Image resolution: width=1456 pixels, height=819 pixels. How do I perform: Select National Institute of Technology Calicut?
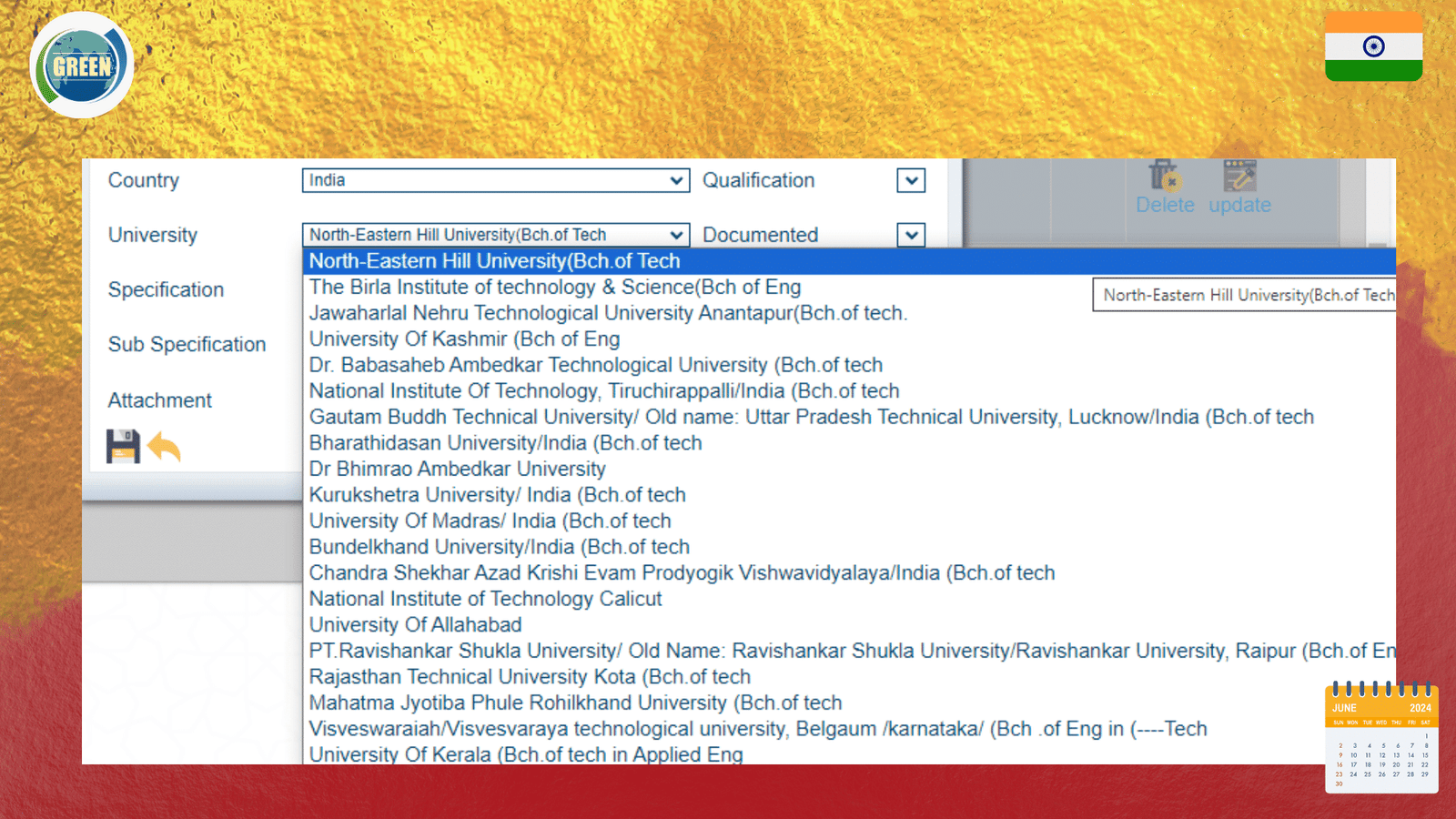[x=485, y=599]
